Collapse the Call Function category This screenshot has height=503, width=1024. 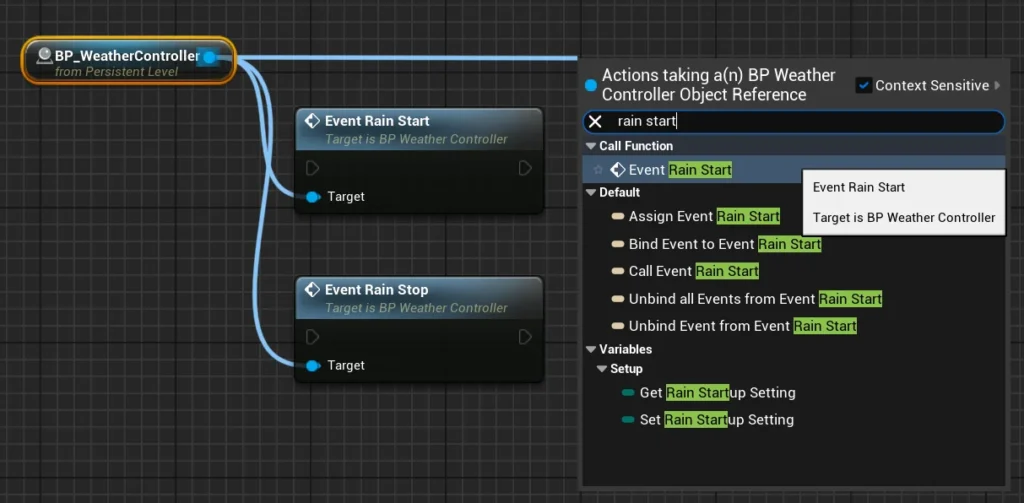(x=590, y=146)
